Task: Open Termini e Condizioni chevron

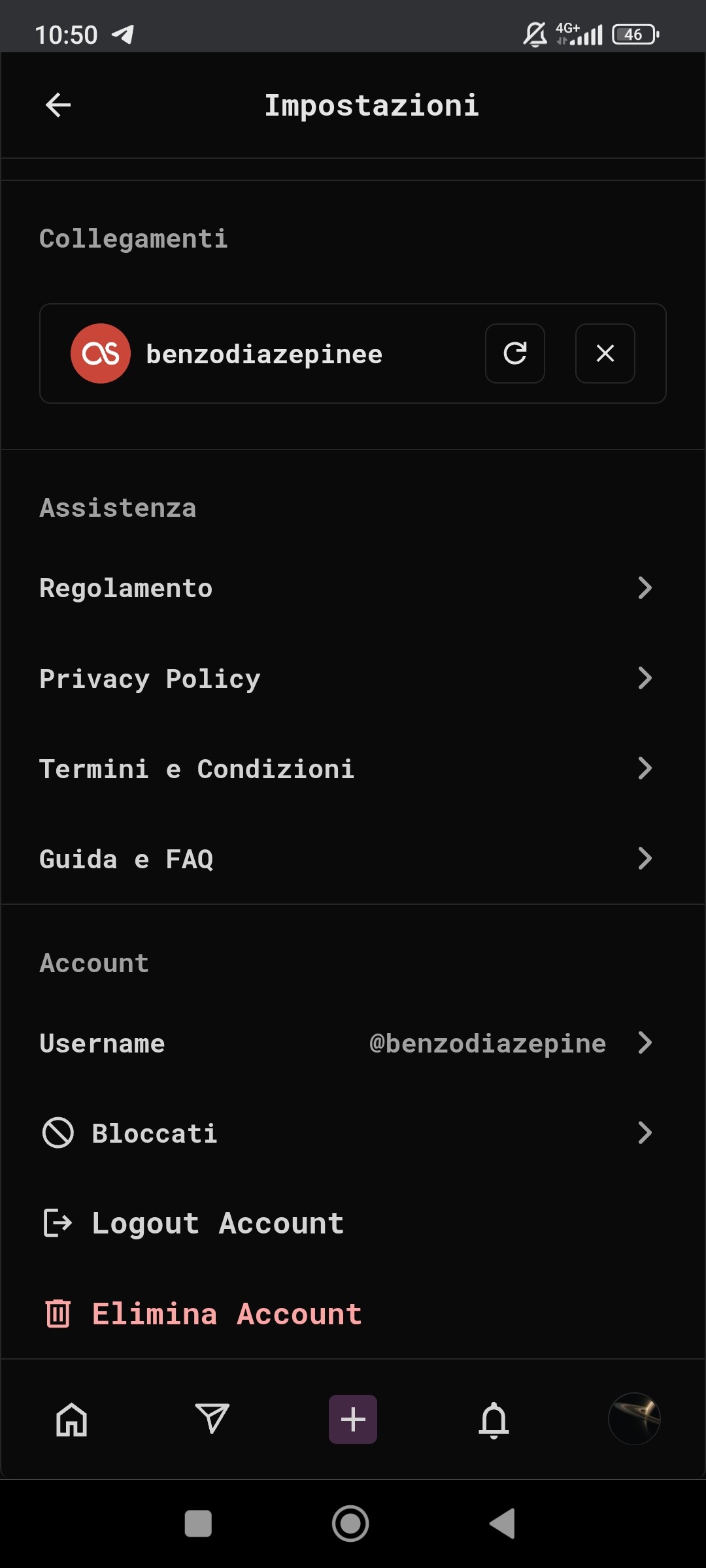Action: (645, 768)
